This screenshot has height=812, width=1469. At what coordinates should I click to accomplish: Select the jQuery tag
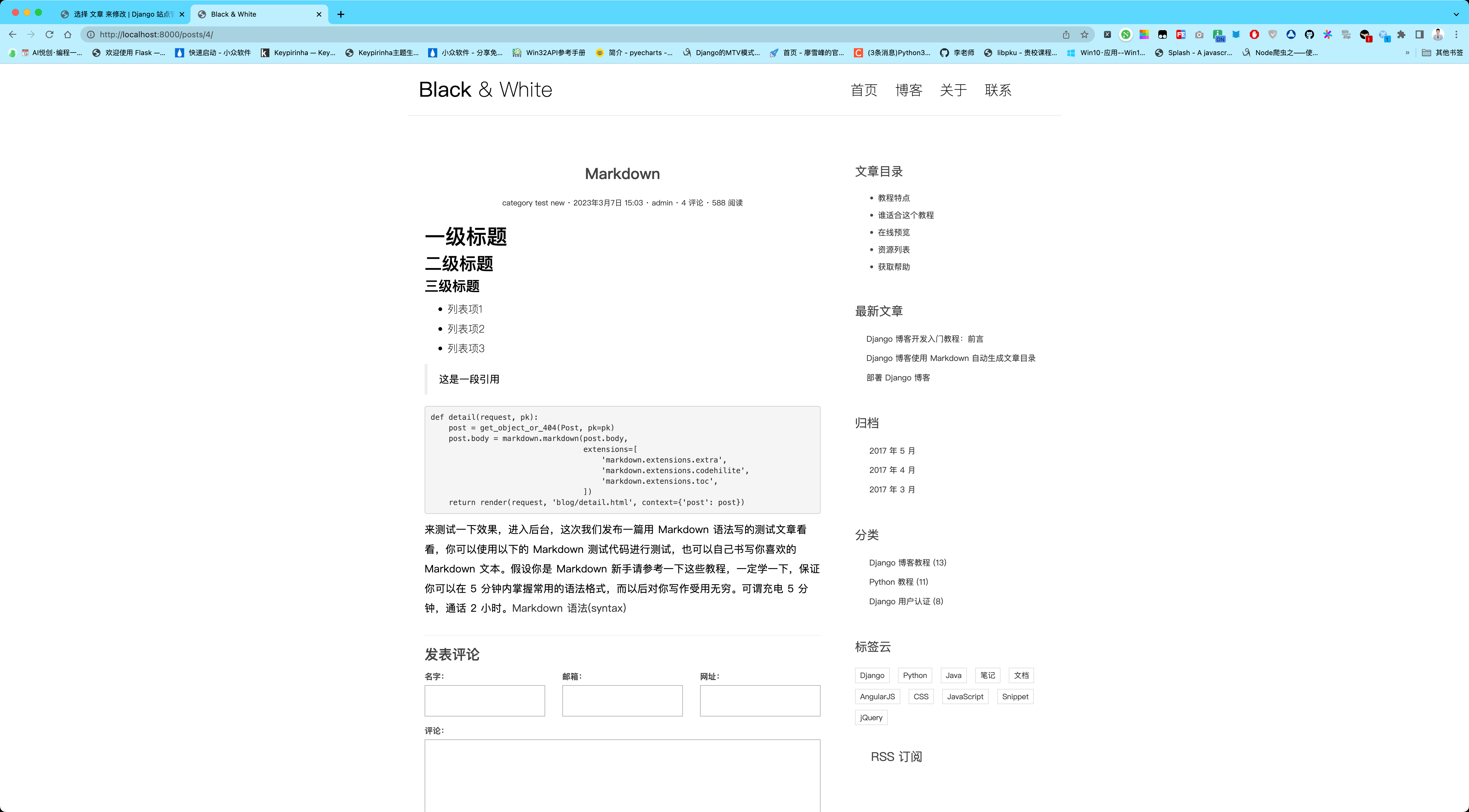coord(871,717)
